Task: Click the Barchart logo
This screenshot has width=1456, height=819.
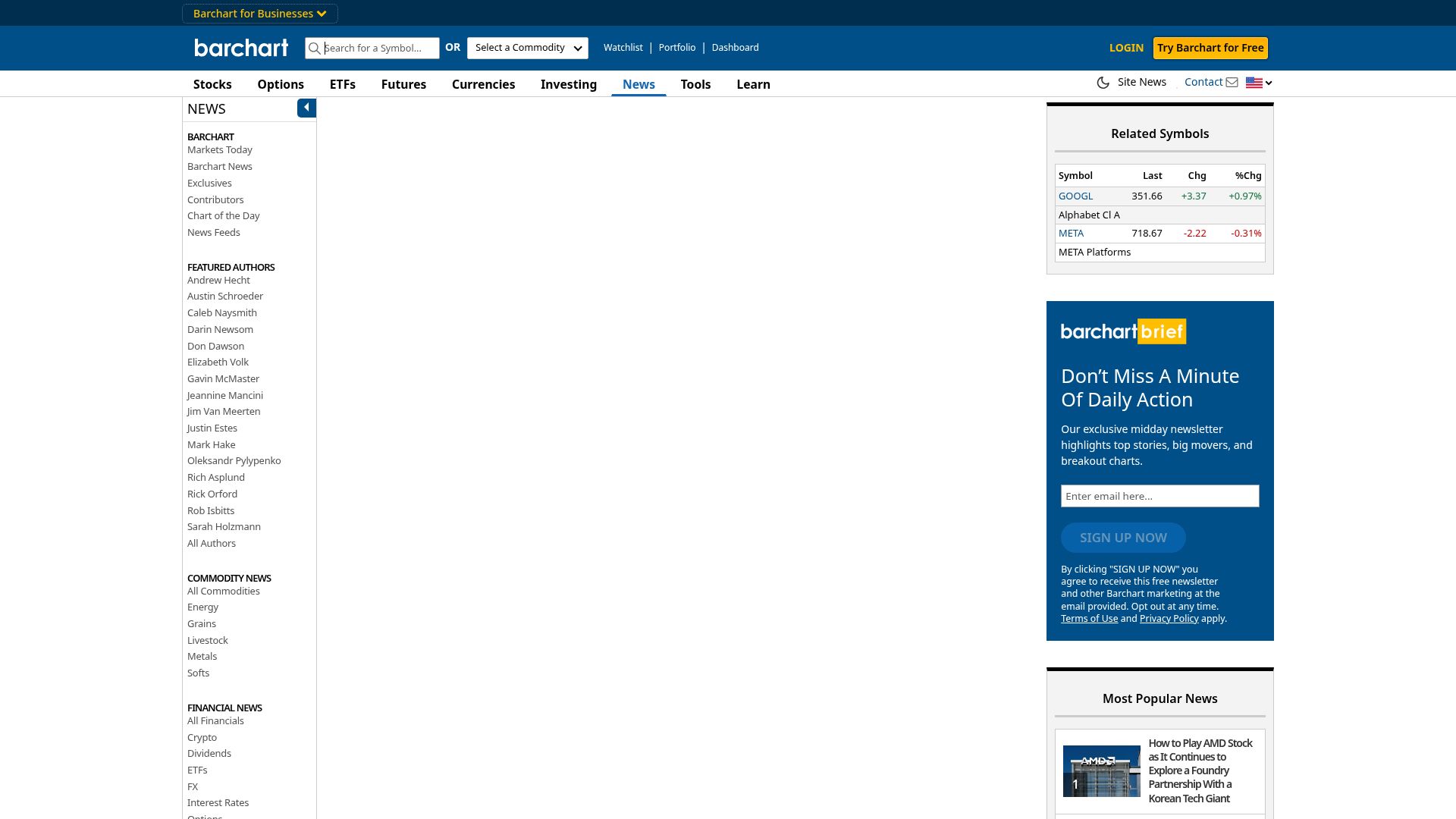Action: pos(241,48)
